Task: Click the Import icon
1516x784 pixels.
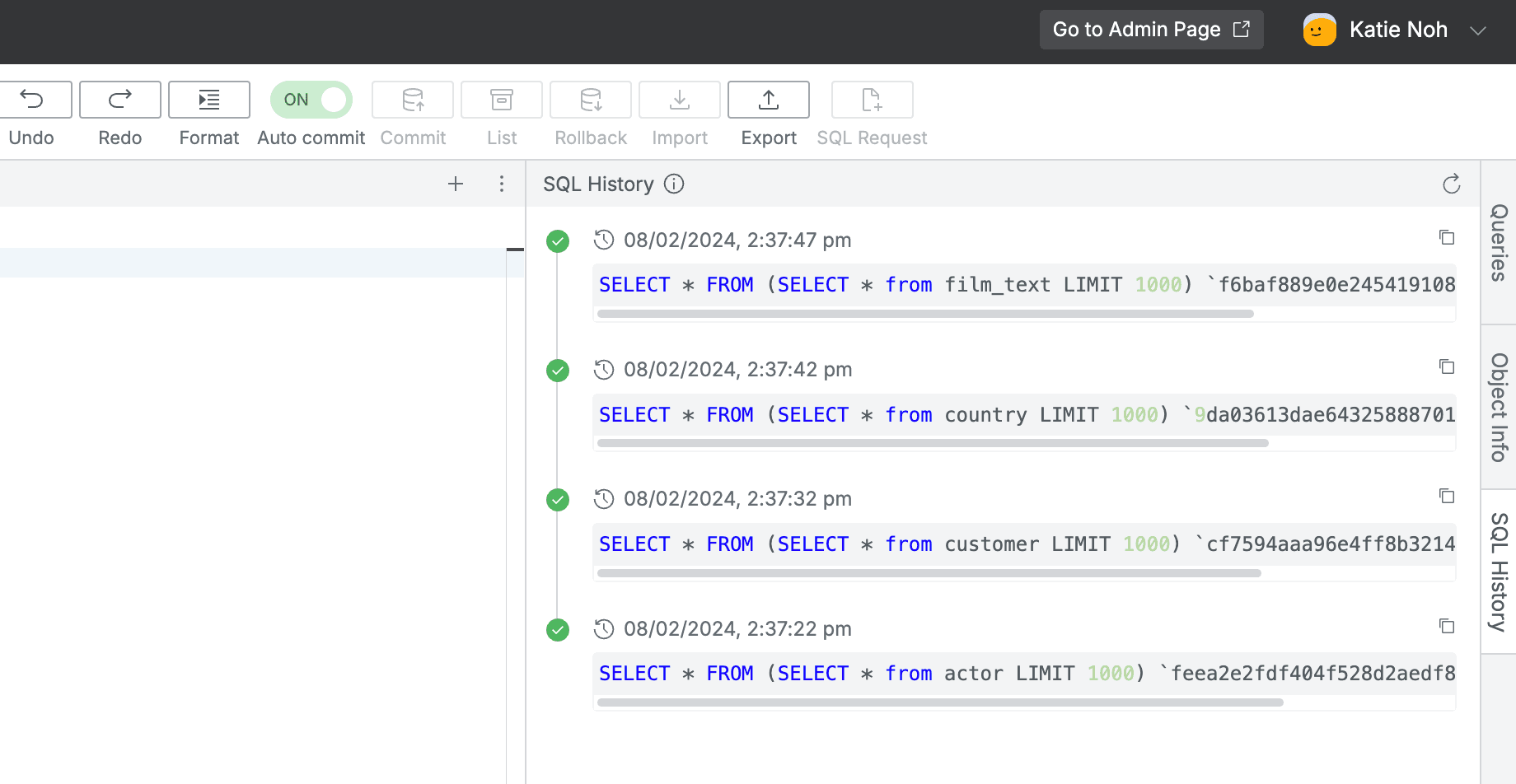Action: pos(679,99)
